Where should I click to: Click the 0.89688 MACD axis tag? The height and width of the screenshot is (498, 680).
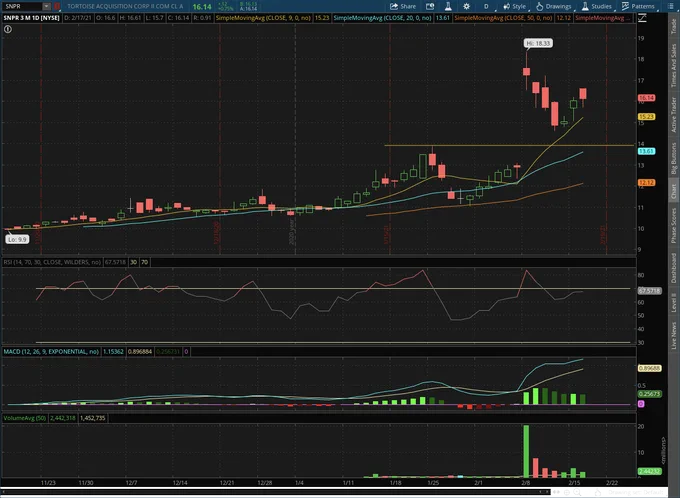tap(649, 368)
